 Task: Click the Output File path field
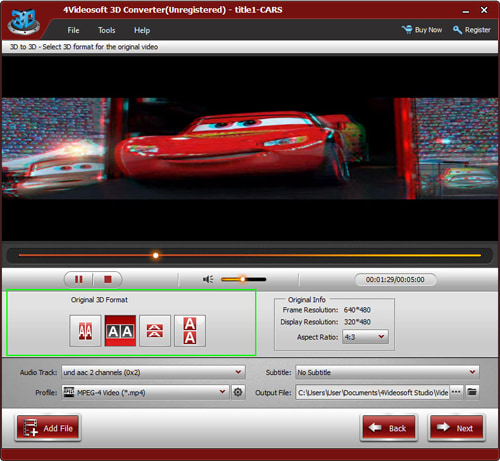pyautogui.click(x=372, y=392)
